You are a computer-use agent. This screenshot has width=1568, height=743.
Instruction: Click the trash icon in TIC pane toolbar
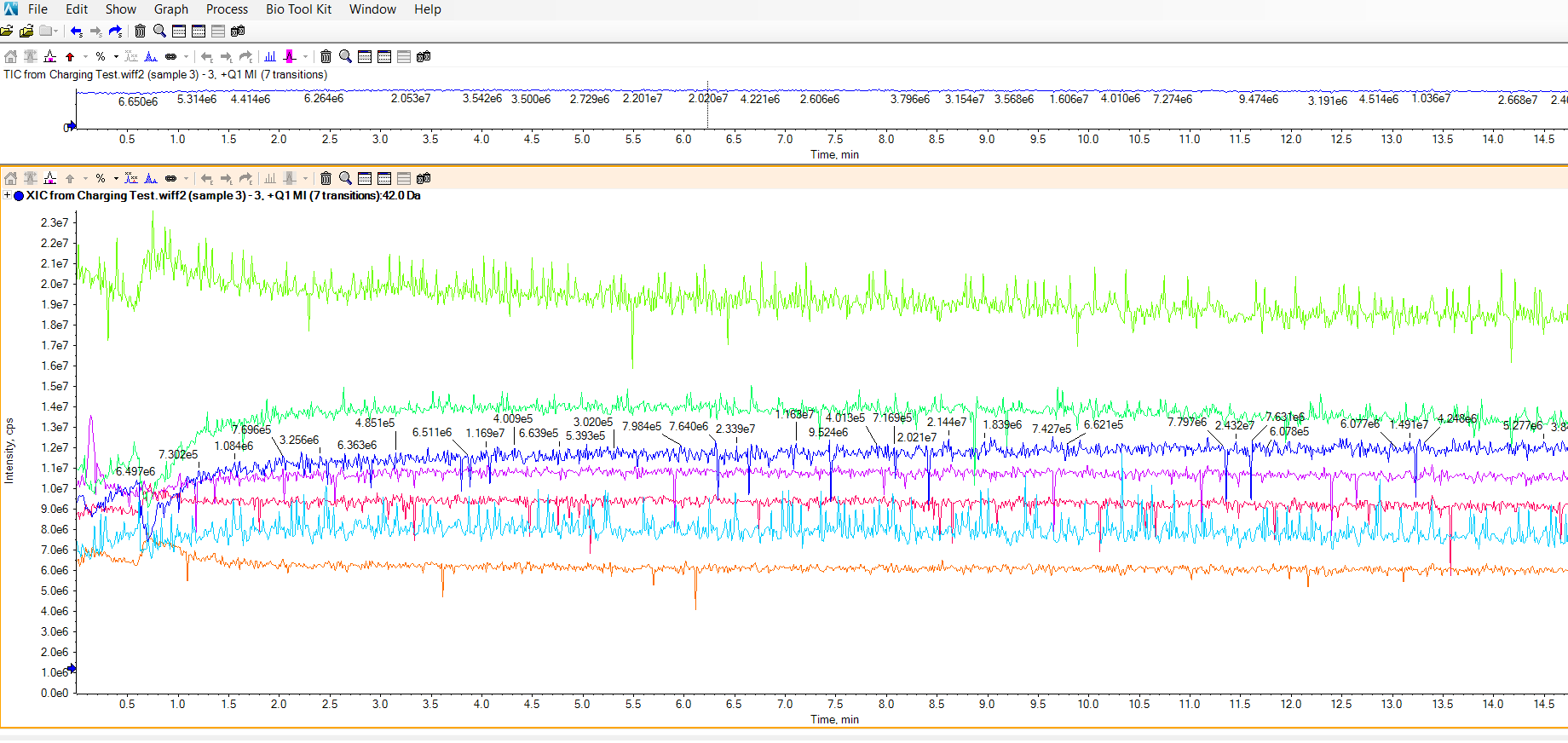[326, 57]
